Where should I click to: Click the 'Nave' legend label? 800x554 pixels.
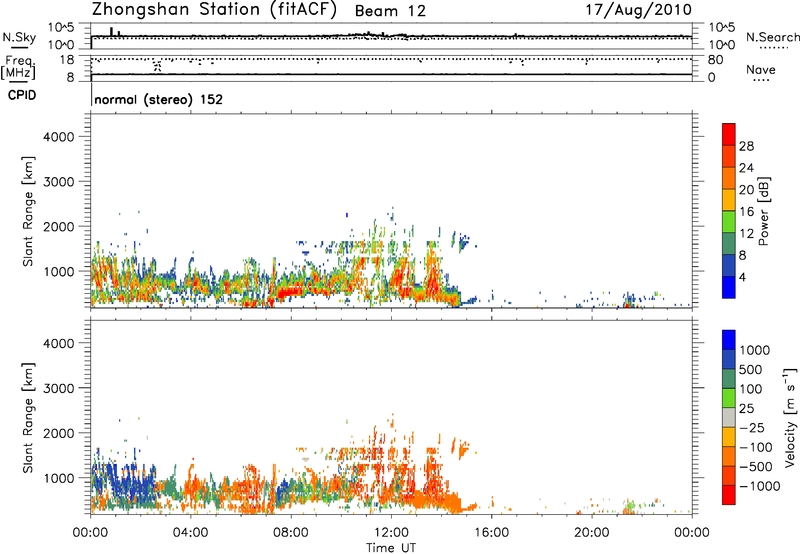[761, 69]
